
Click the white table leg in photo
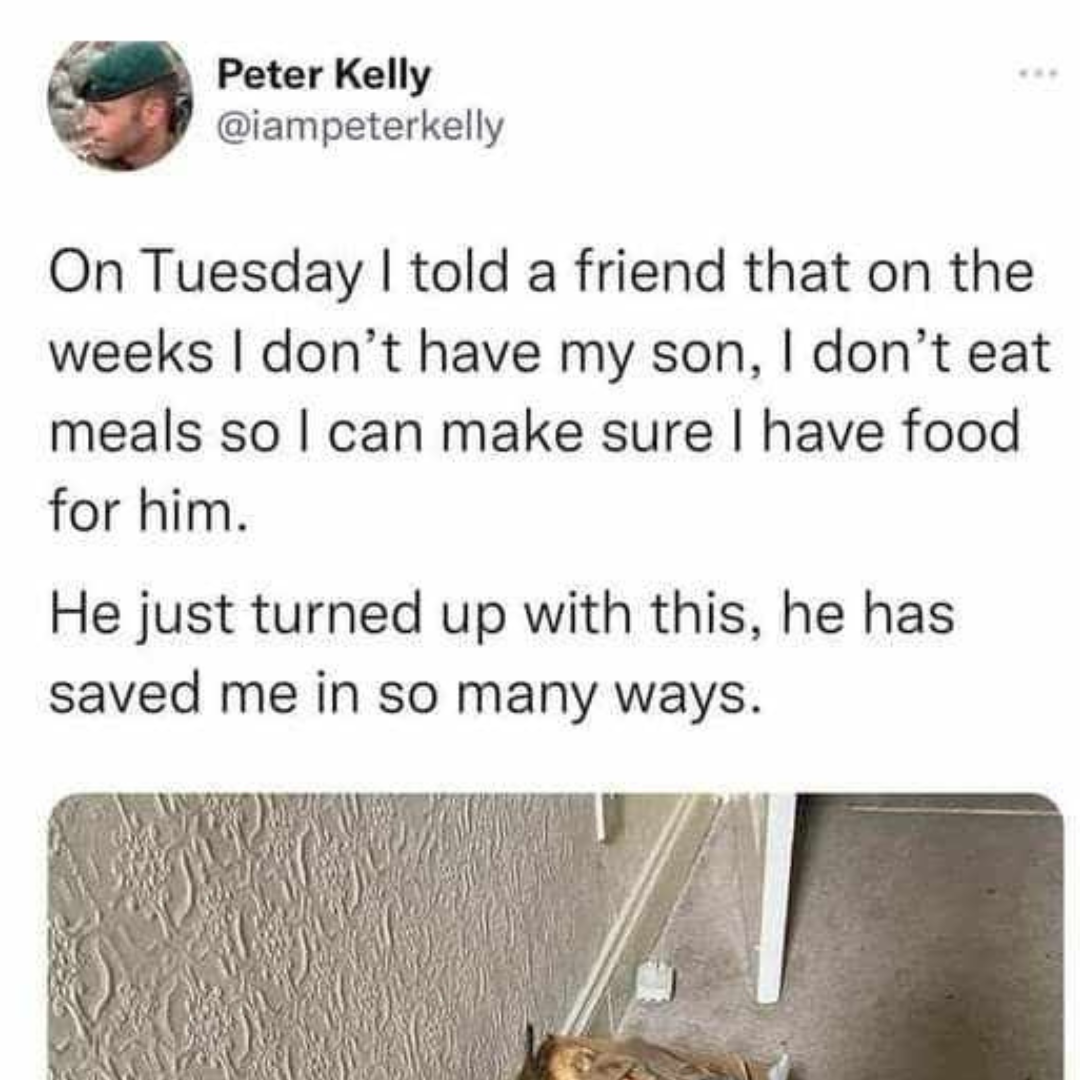[x=776, y=897]
